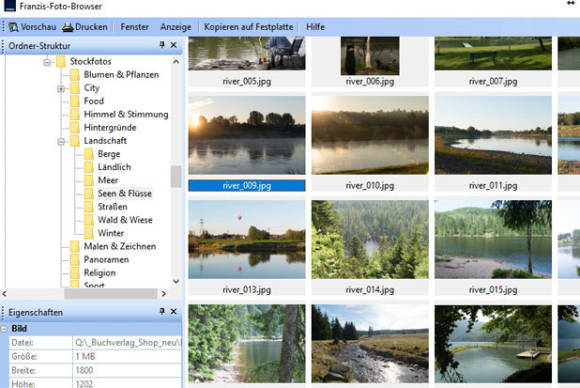The image size is (580, 388).
Task: Select the Hintergründe folder
Action: click(110, 128)
